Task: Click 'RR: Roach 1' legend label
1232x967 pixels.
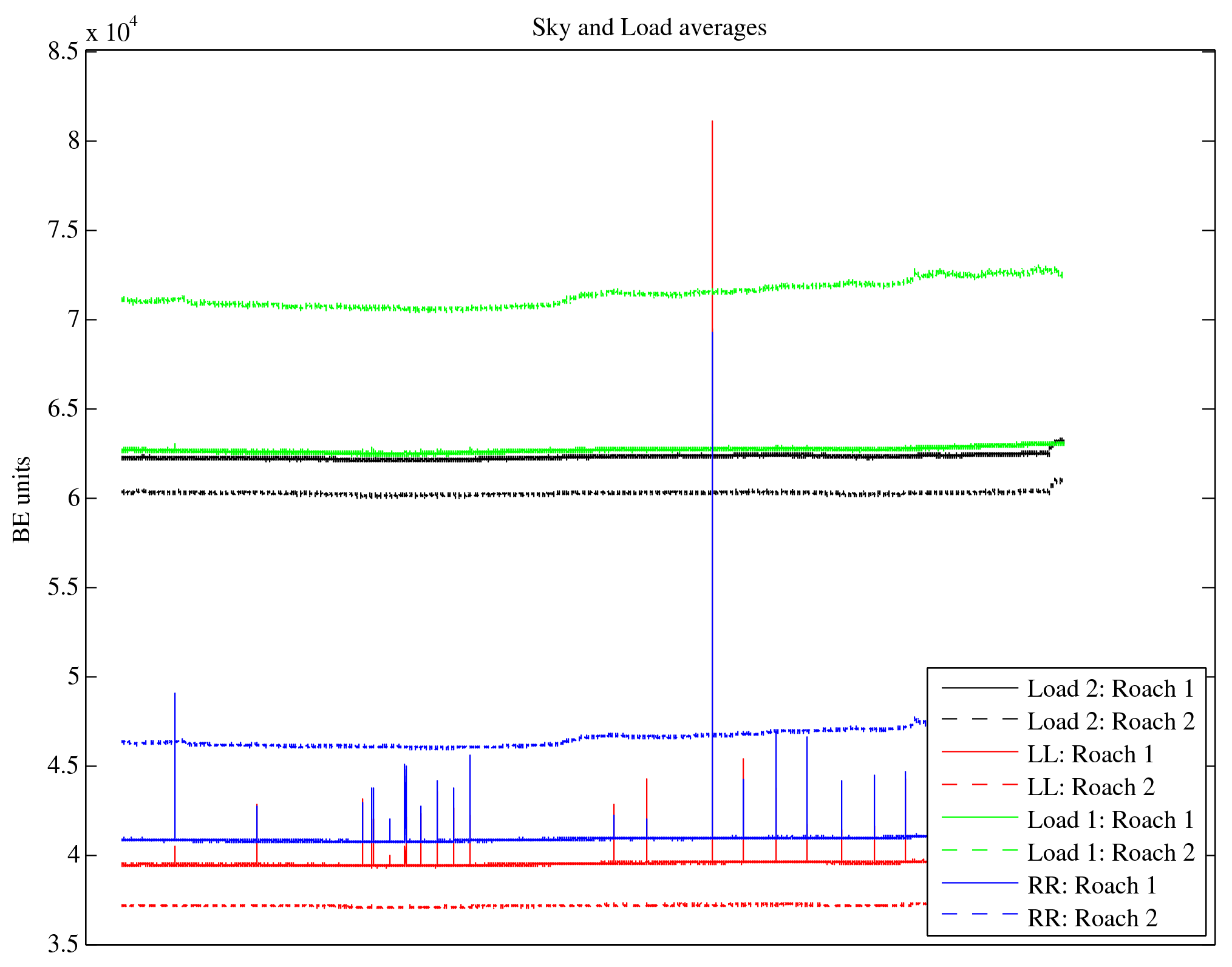Action: 1091,886
